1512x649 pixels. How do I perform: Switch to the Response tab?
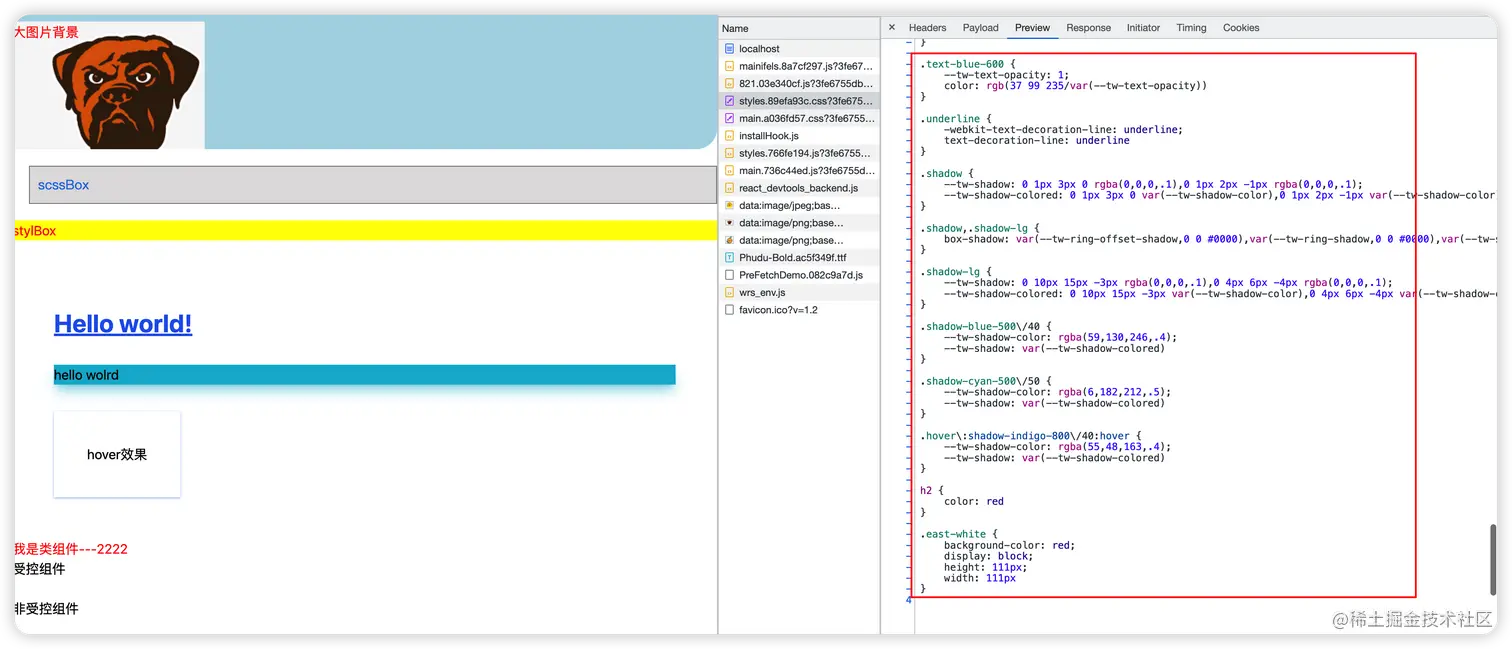click(1089, 28)
